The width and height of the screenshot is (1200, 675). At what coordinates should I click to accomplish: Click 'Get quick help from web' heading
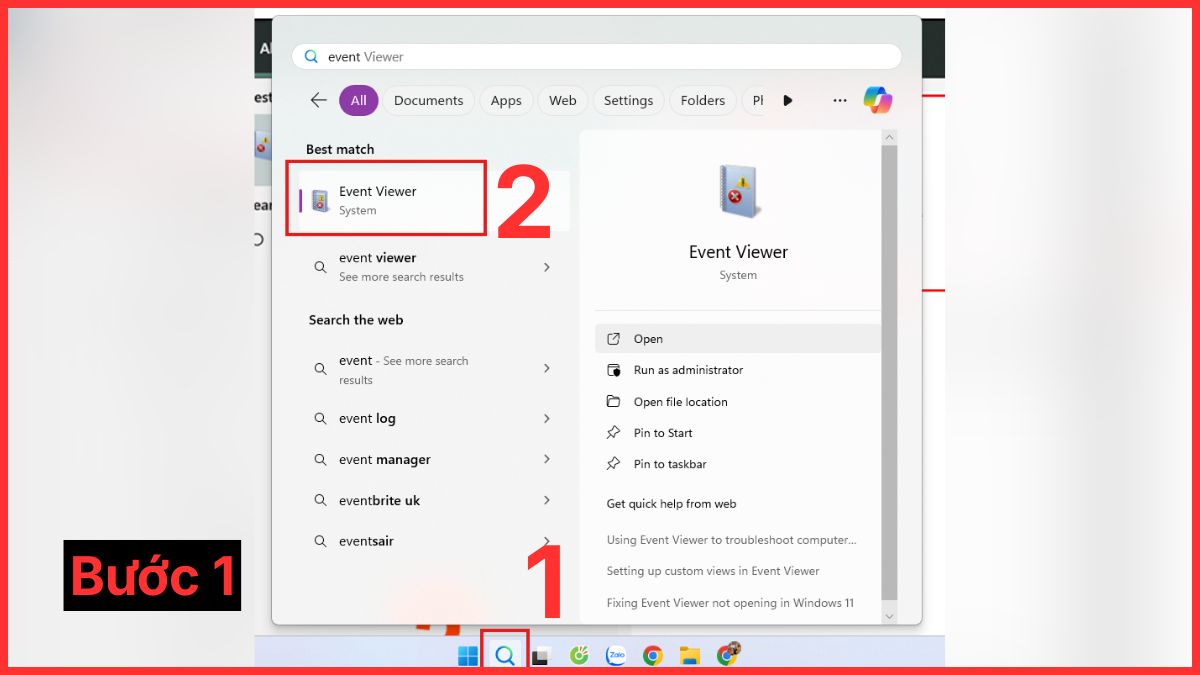[671, 504]
